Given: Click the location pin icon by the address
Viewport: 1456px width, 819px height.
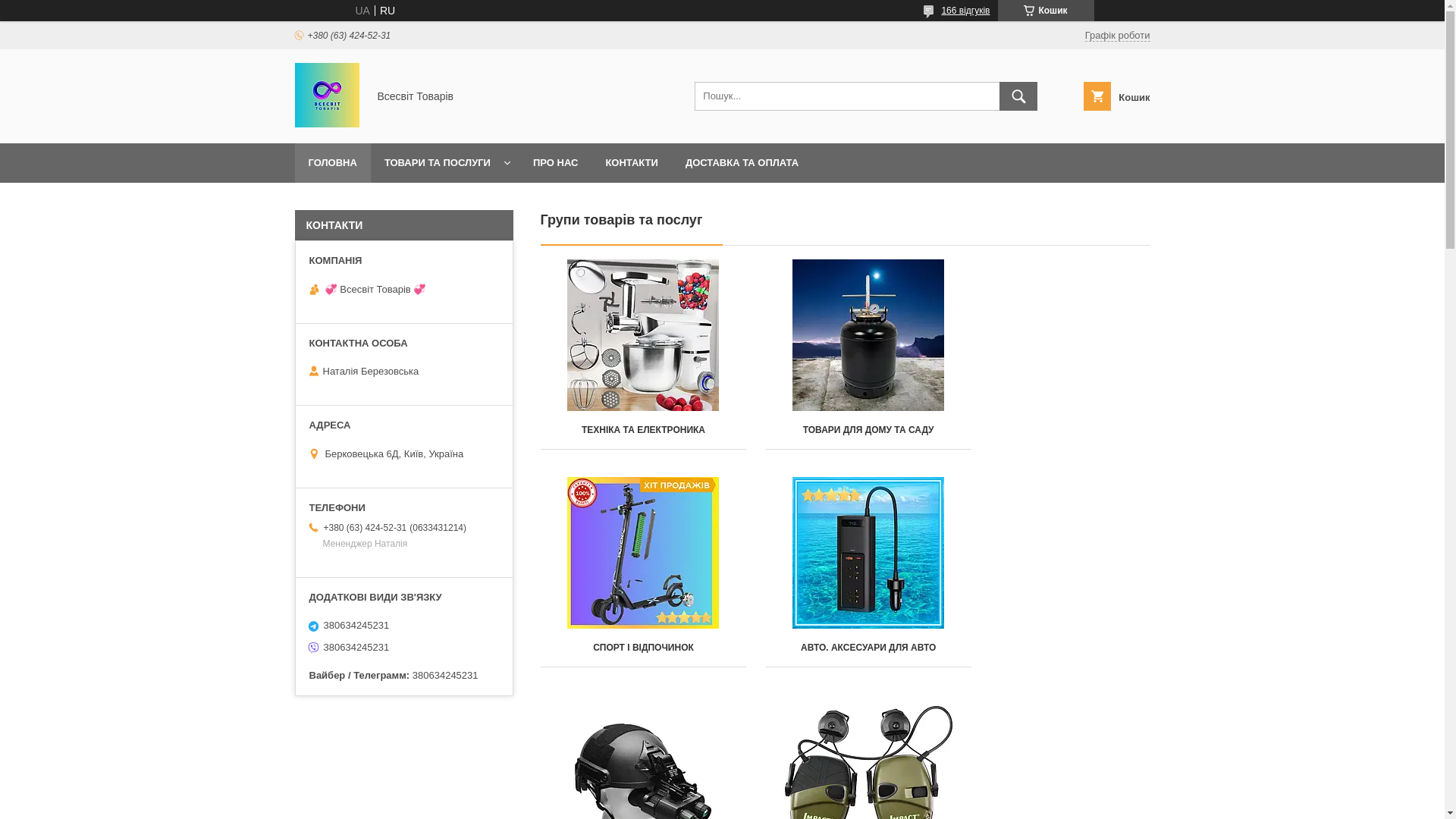Looking at the screenshot, I should point(314,454).
